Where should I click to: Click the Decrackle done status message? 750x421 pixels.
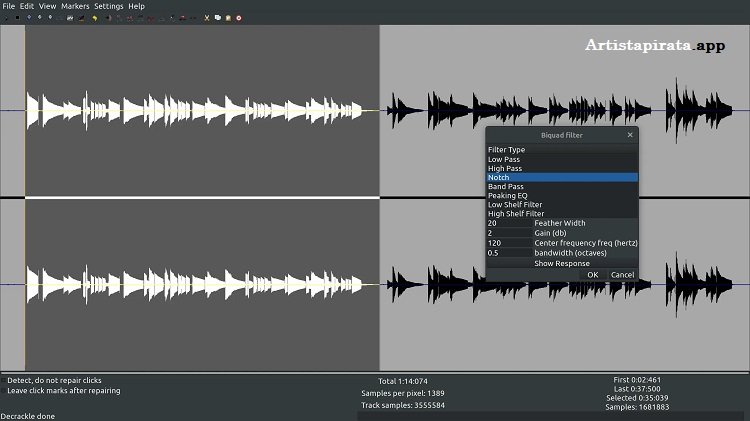(x=28, y=416)
